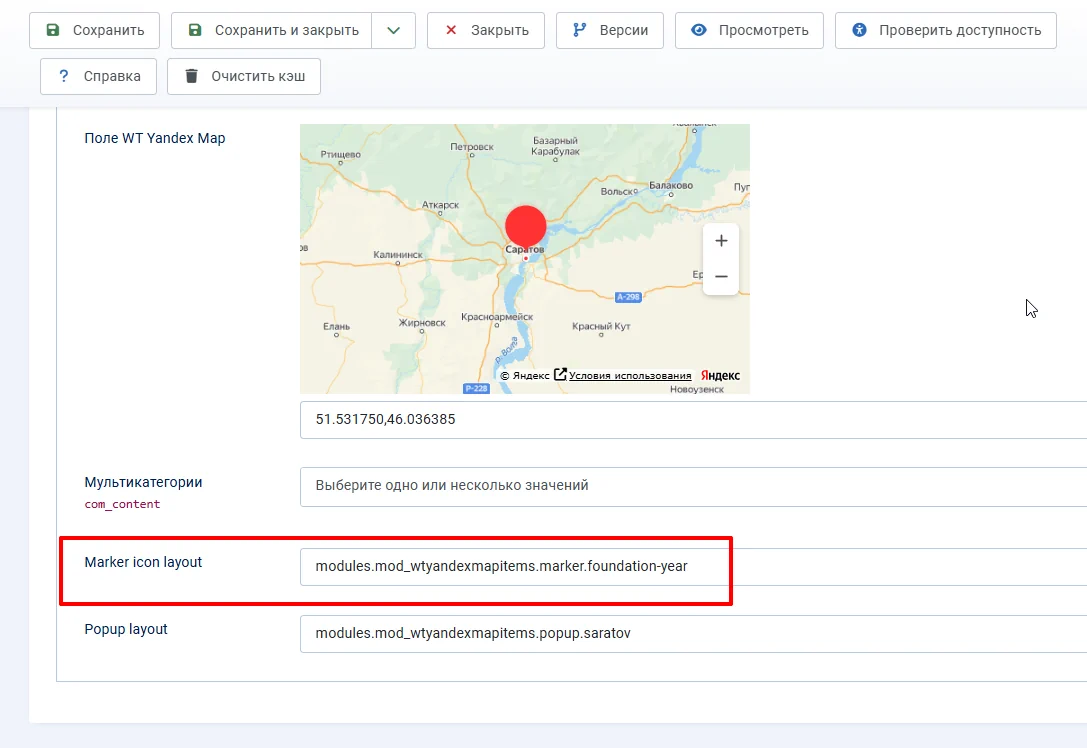Viewport: 1087px width, 748px height.
Task: Click Базарный Карабулак on the map
Action: coord(555,146)
